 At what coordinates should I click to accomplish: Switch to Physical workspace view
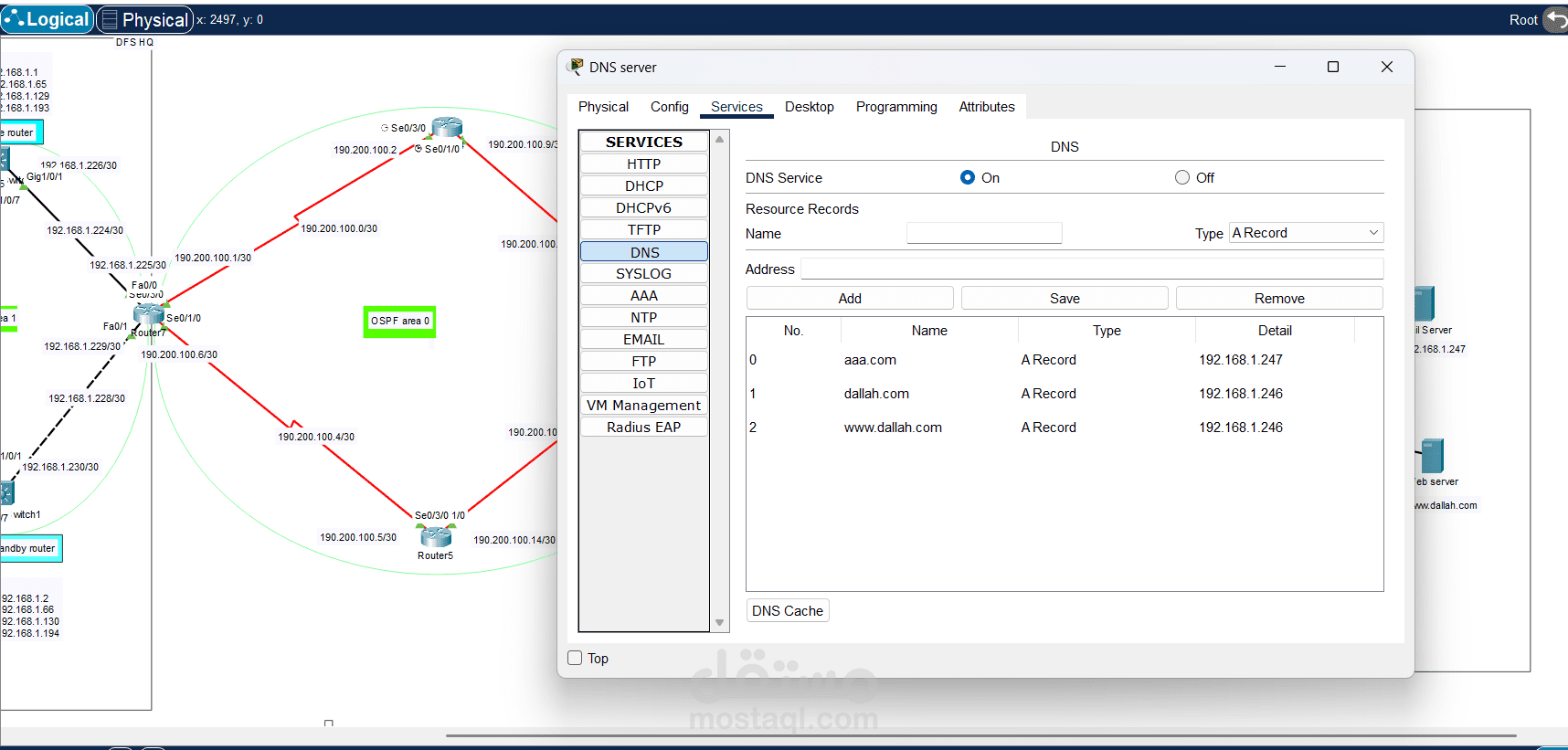(x=144, y=19)
